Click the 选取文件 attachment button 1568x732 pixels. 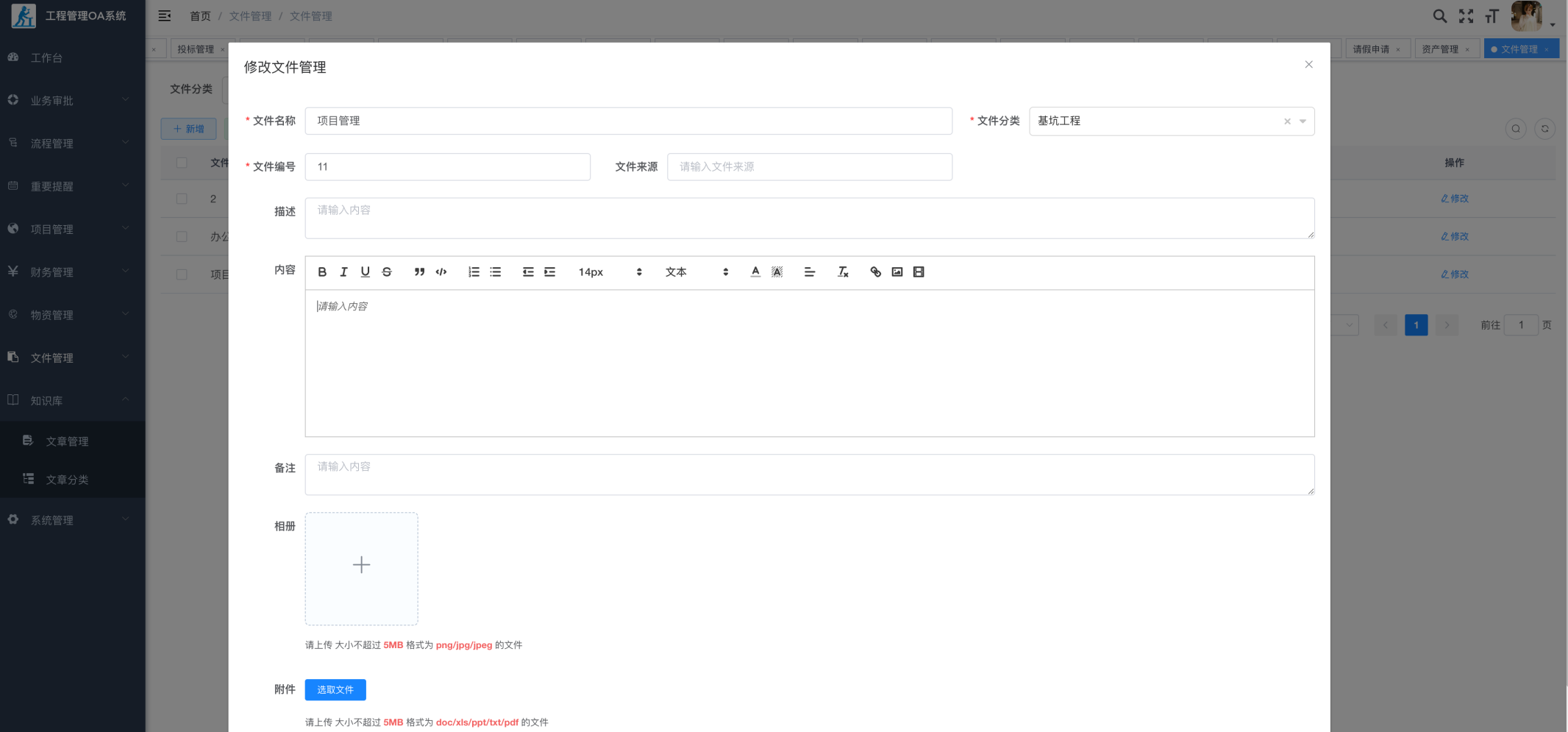click(x=335, y=689)
